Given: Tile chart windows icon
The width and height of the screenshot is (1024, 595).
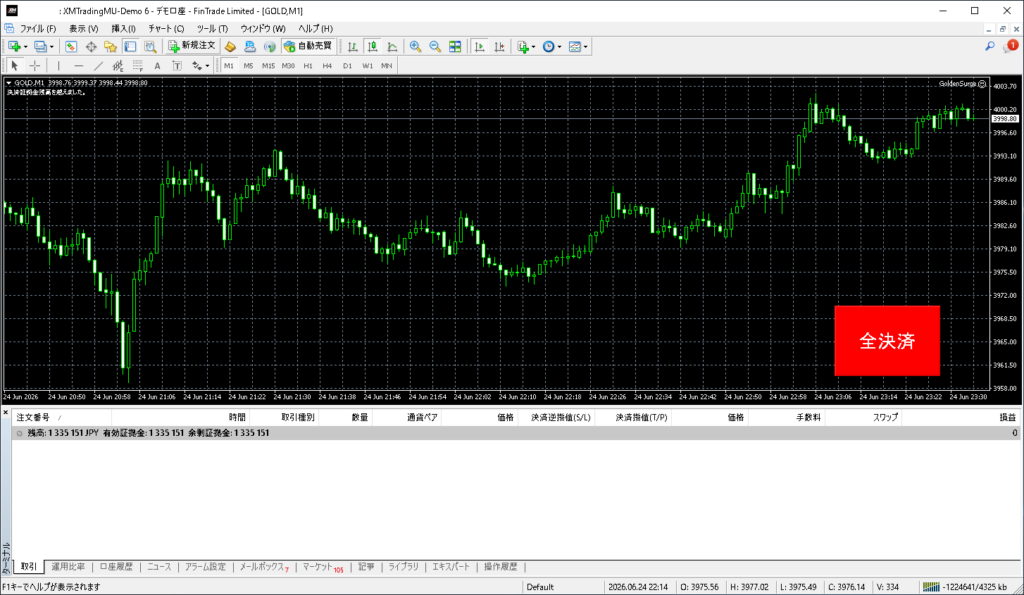Looking at the screenshot, I should pos(455,46).
